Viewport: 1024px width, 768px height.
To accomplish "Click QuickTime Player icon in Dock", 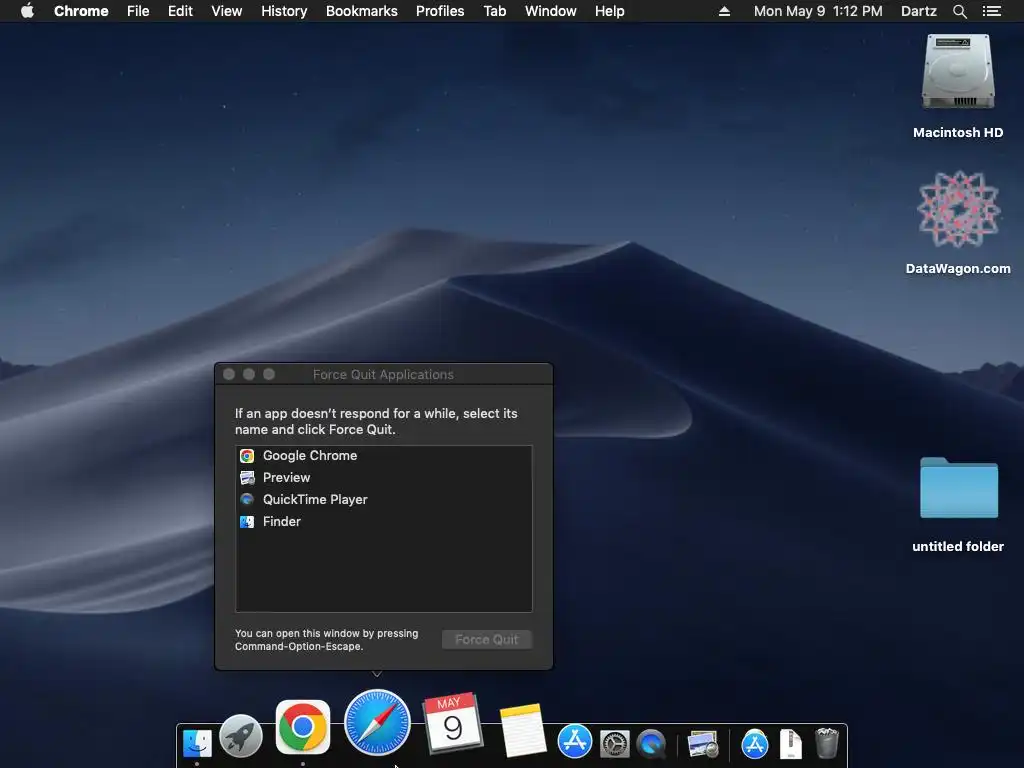I will click(652, 744).
